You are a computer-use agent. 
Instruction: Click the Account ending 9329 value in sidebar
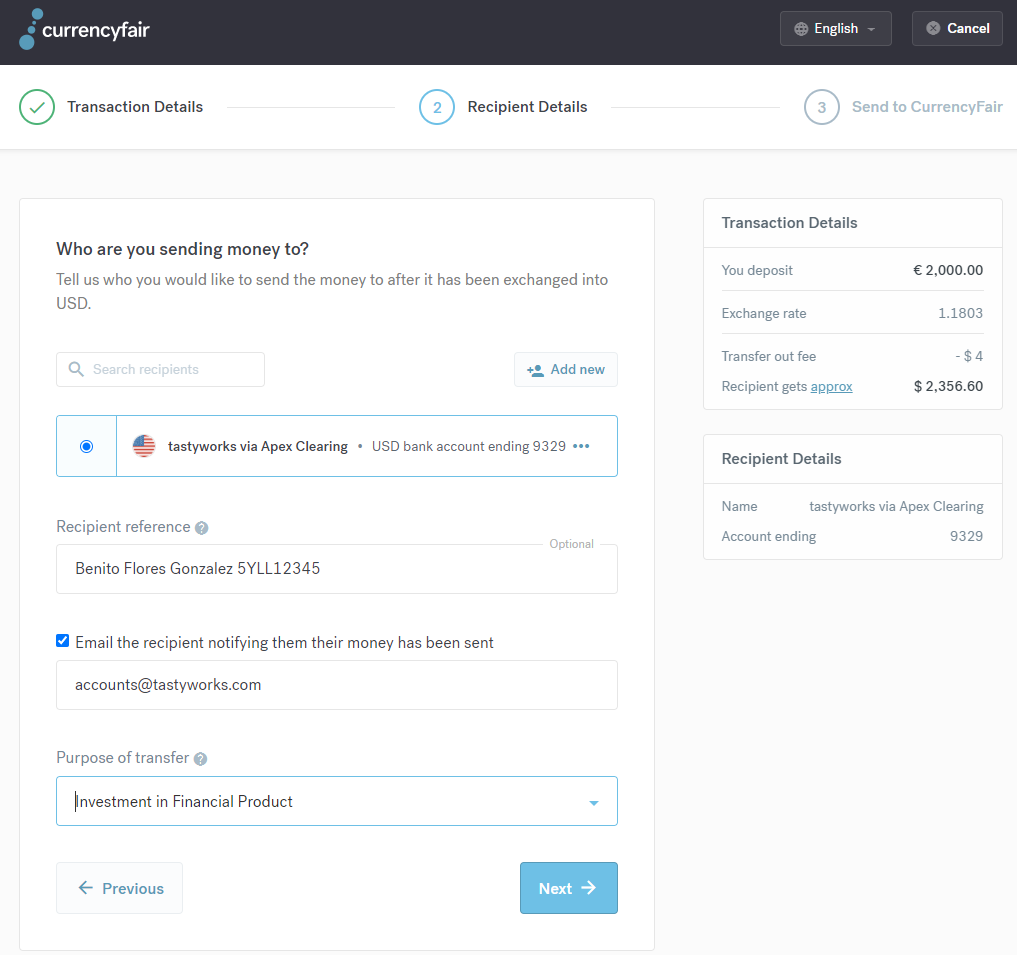coord(966,536)
